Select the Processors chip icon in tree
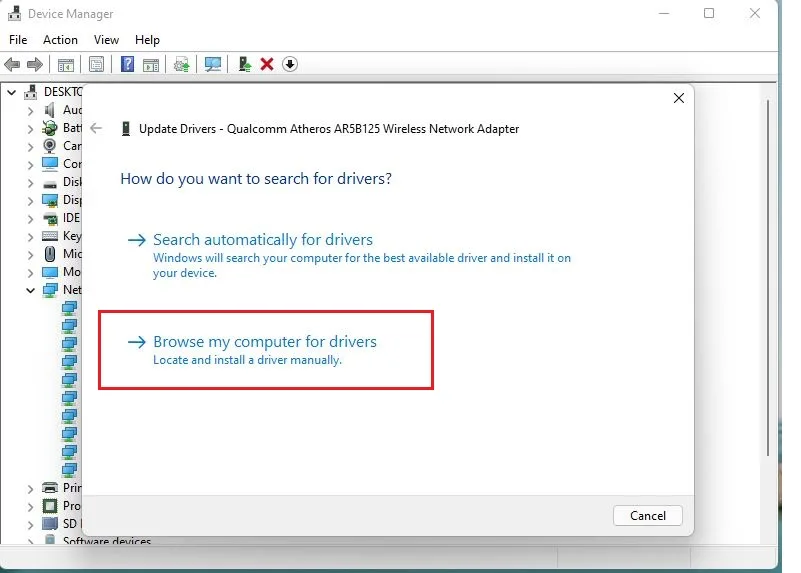801x573 pixels. pos(50,506)
